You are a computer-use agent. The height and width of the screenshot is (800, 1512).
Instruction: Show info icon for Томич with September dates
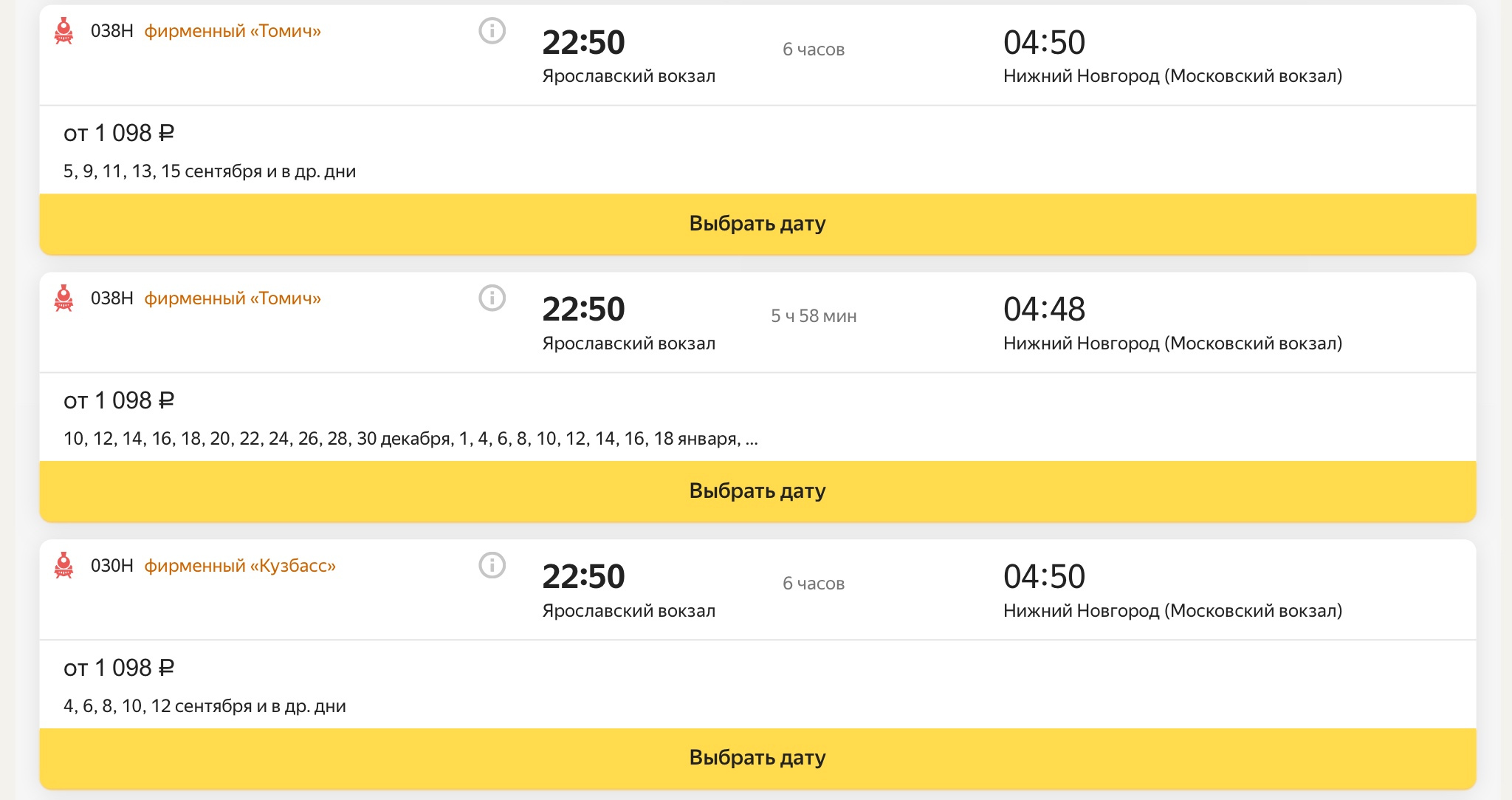[x=492, y=31]
